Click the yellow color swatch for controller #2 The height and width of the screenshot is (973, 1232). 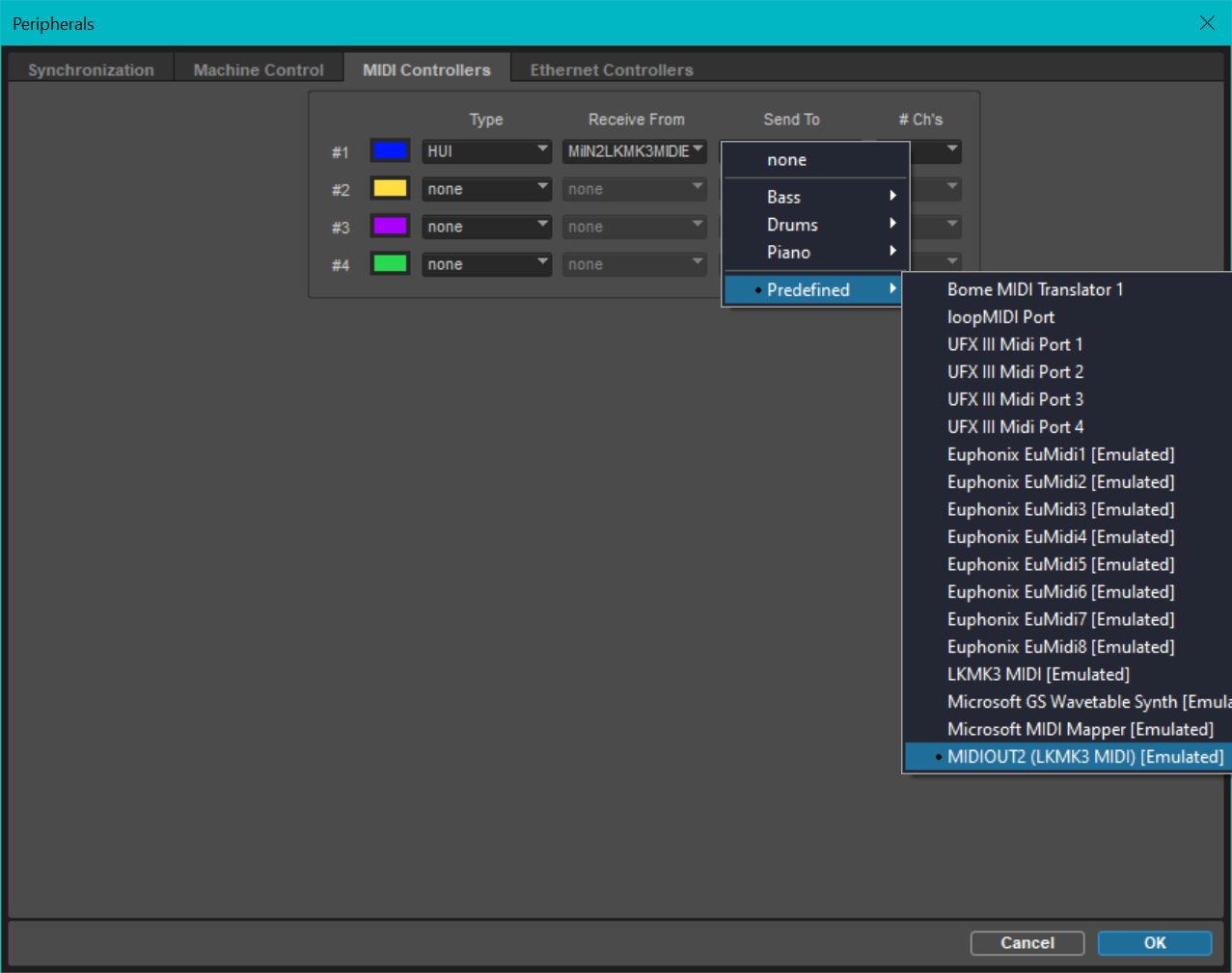[390, 188]
